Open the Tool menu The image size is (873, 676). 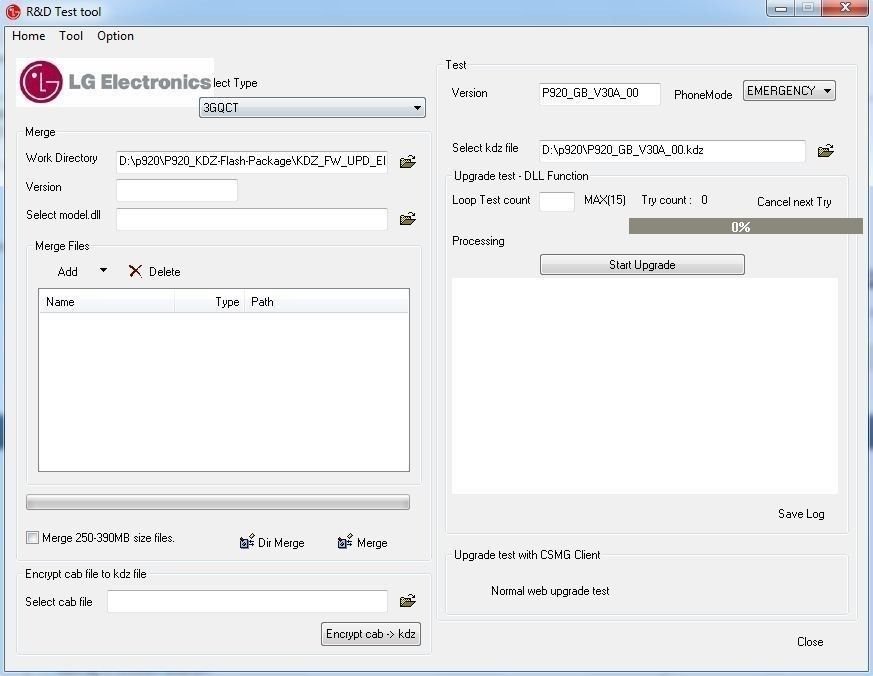[x=71, y=36]
